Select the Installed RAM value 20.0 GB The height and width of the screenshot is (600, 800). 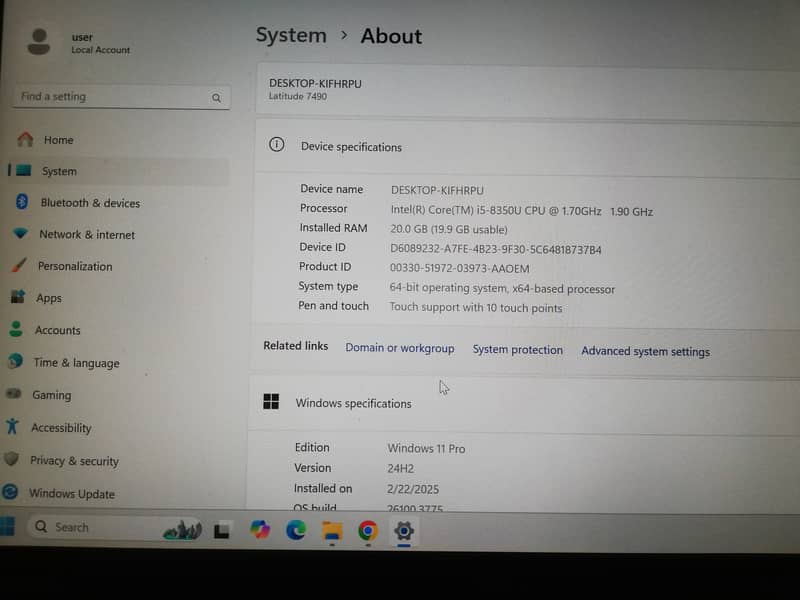(448, 230)
